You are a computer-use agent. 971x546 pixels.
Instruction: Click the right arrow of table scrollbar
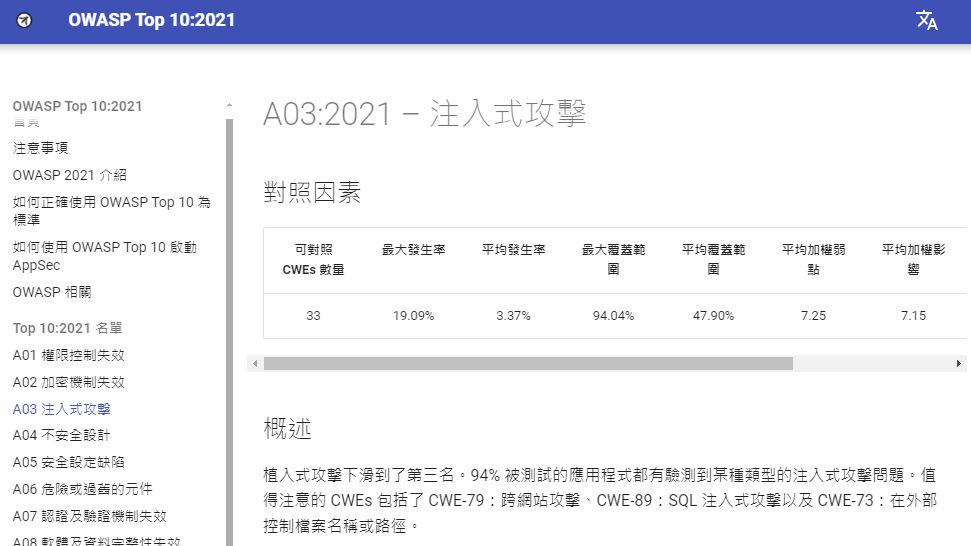point(959,364)
